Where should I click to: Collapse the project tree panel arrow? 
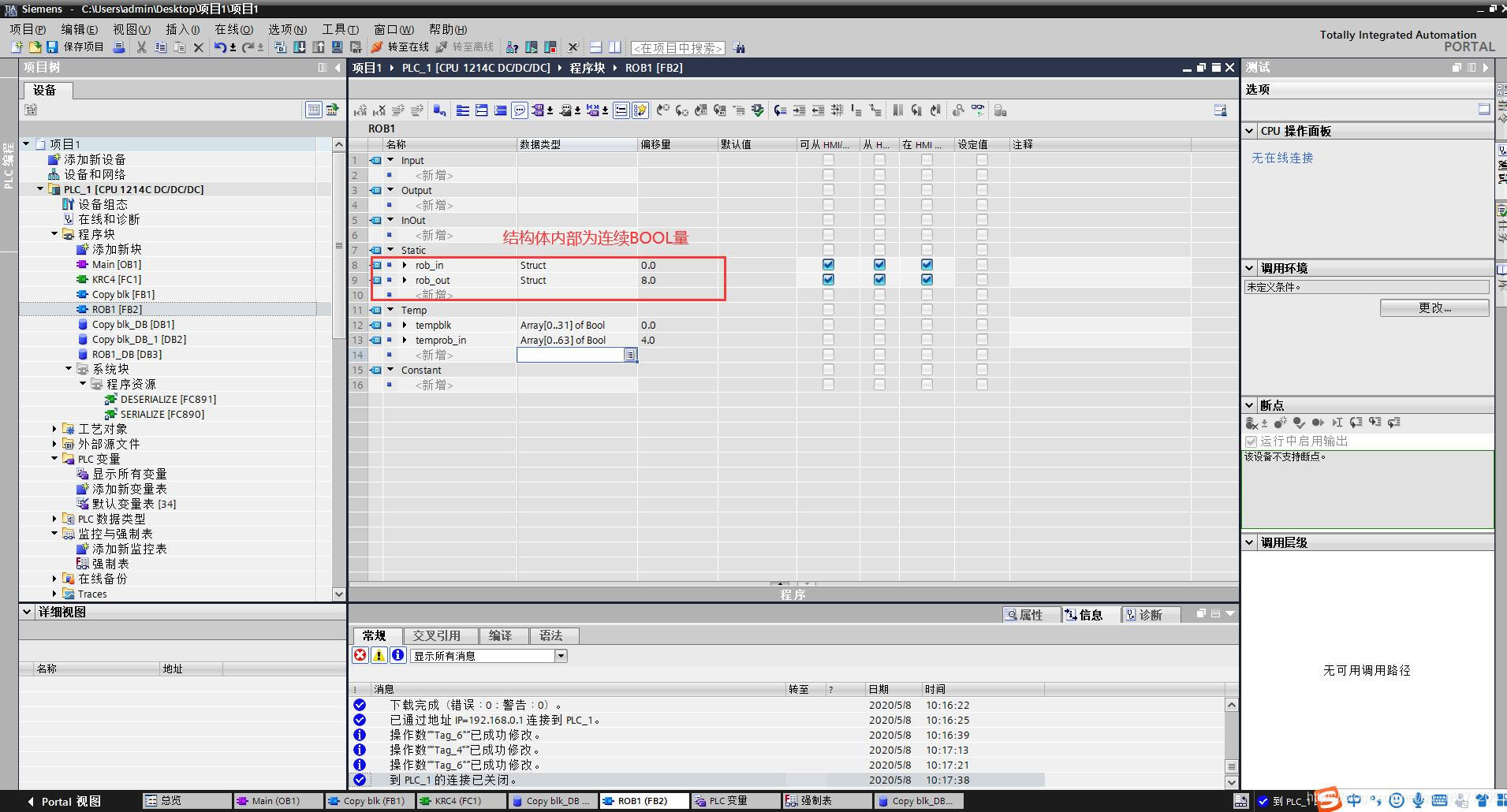[x=338, y=68]
